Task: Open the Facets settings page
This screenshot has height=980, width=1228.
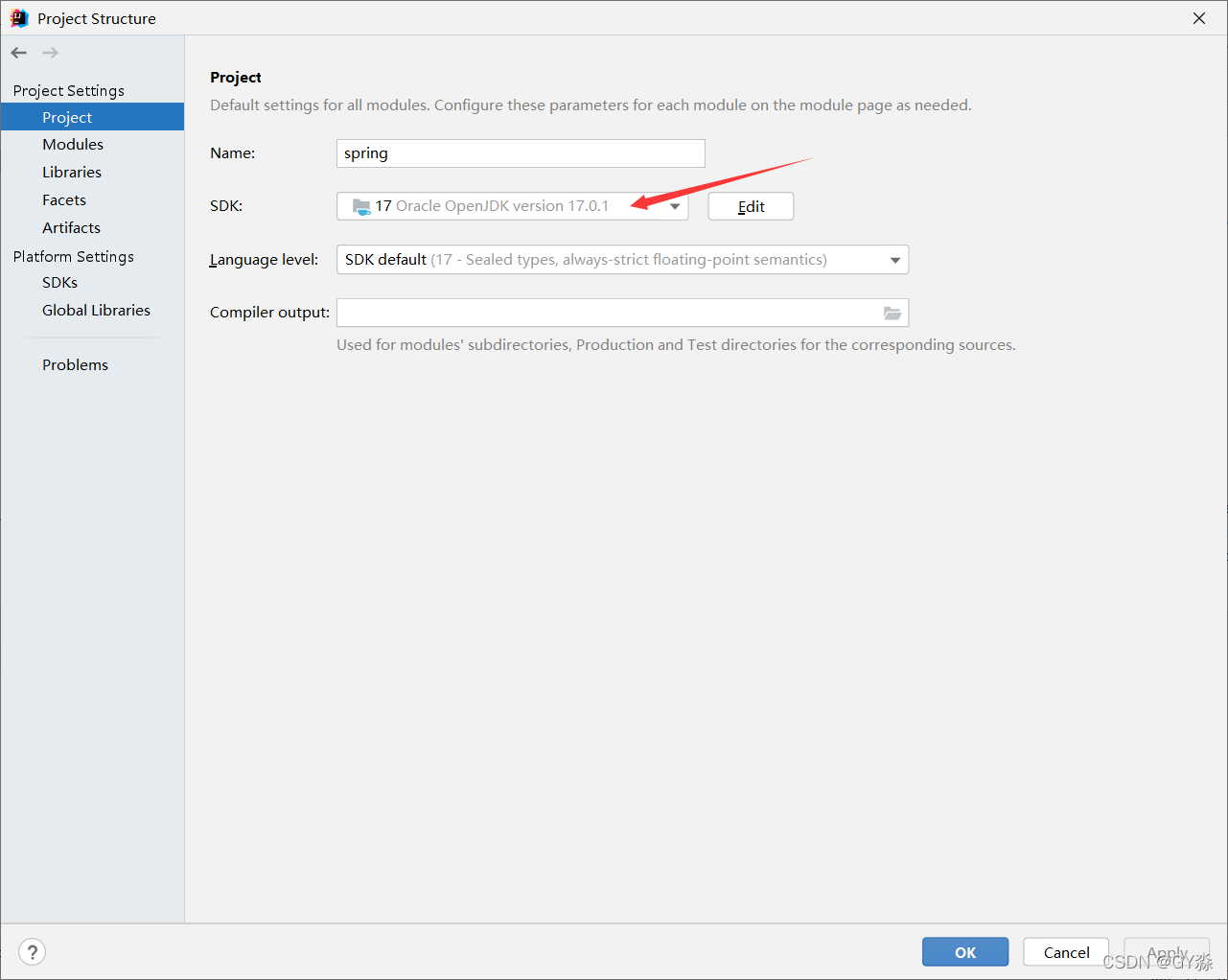Action: 64,199
